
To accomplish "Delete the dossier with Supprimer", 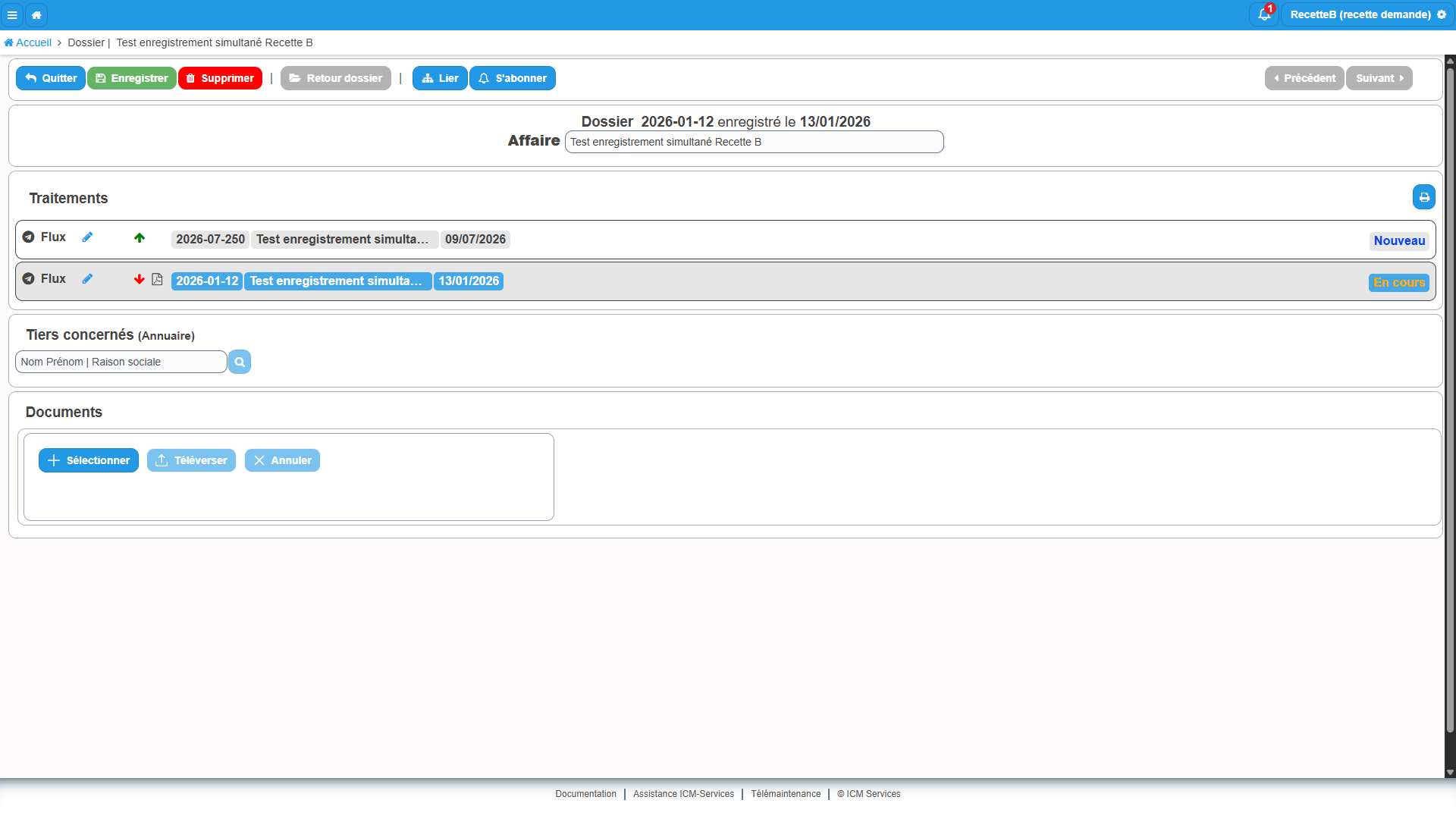I will (x=220, y=78).
